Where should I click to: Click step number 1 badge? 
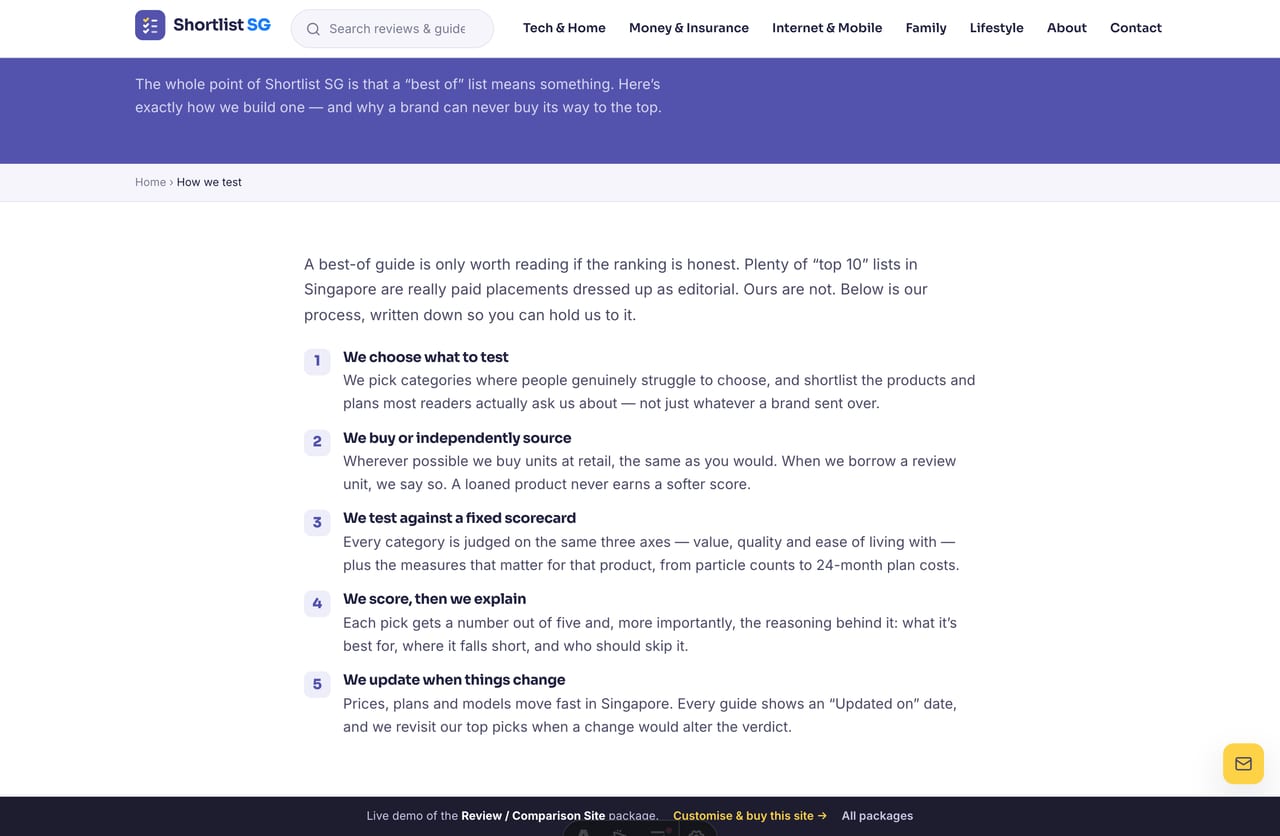[x=317, y=361]
